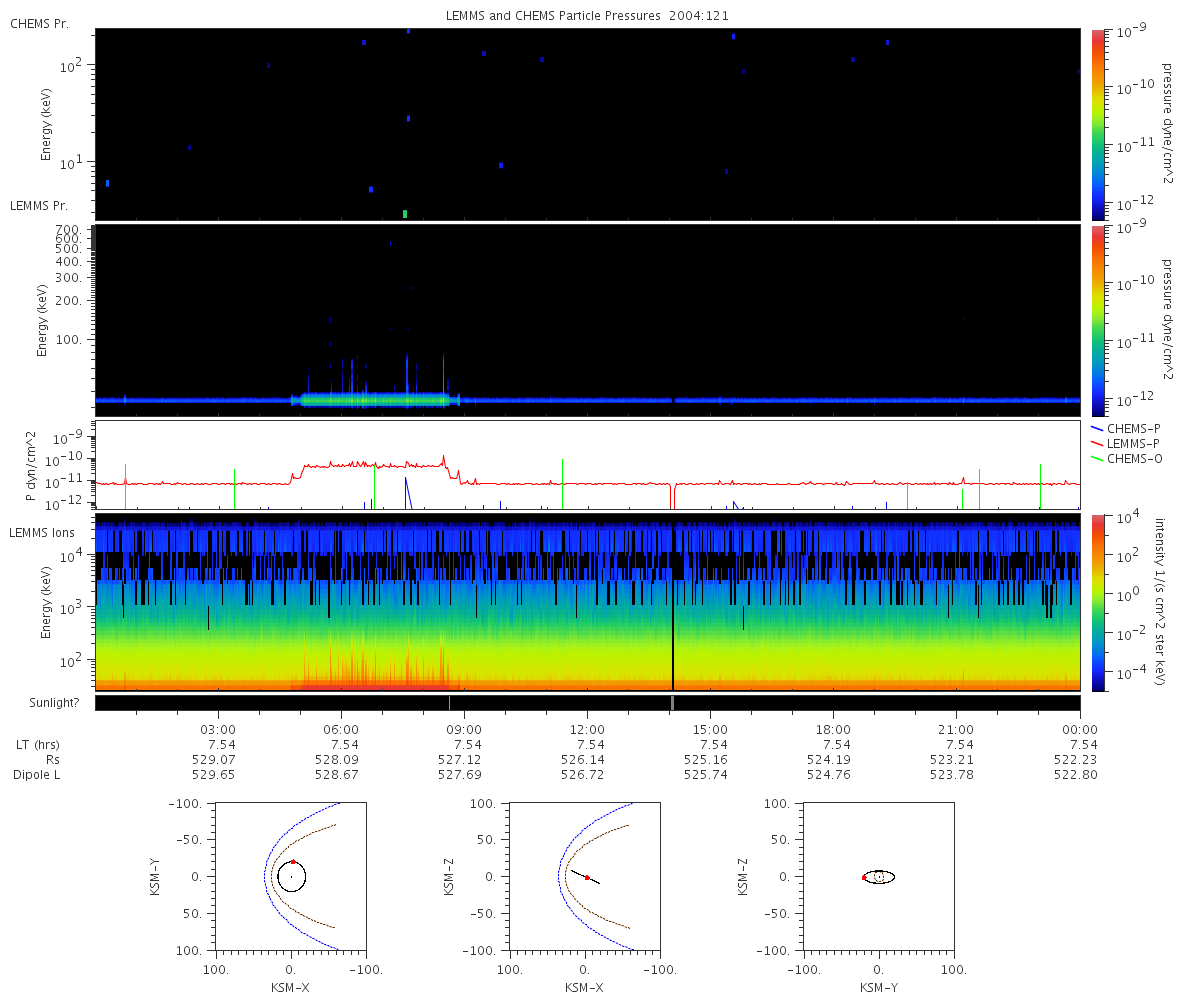This screenshot has height=1000, width=1200.
Task: Click the red spacecraft marker in KSM-X/KSM-Z plot
Action: coord(587,878)
